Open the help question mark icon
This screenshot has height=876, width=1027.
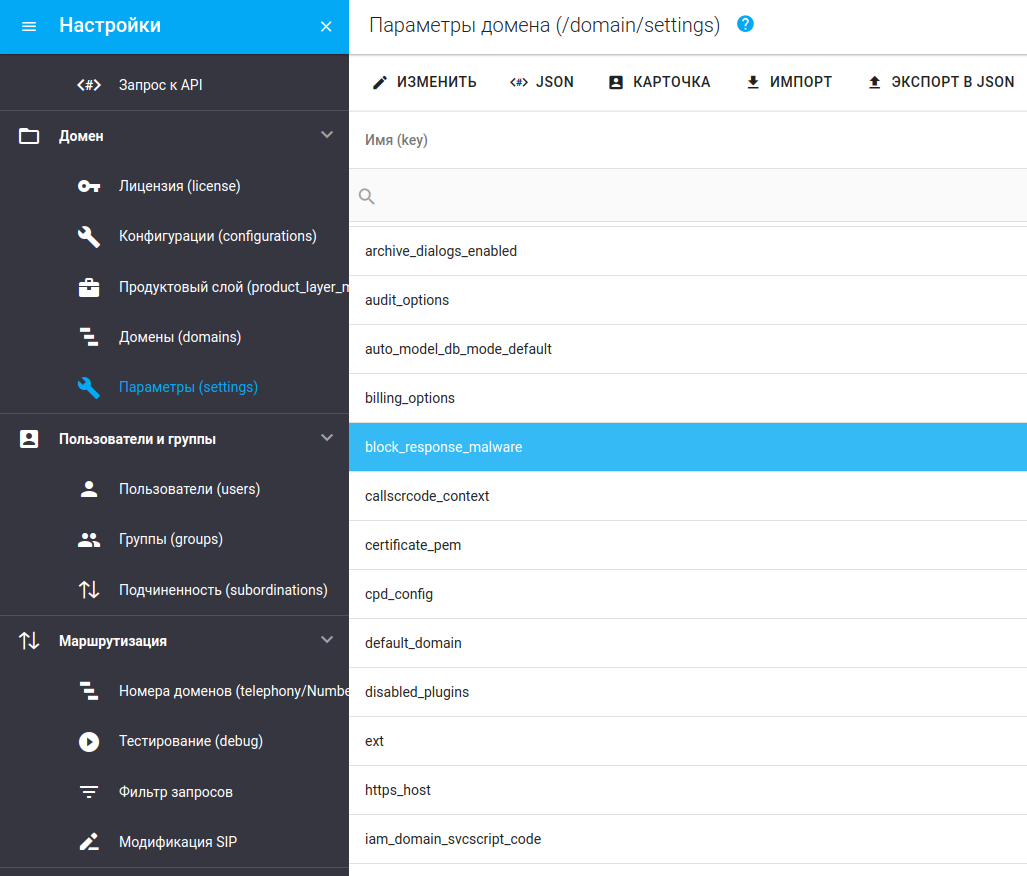click(745, 24)
